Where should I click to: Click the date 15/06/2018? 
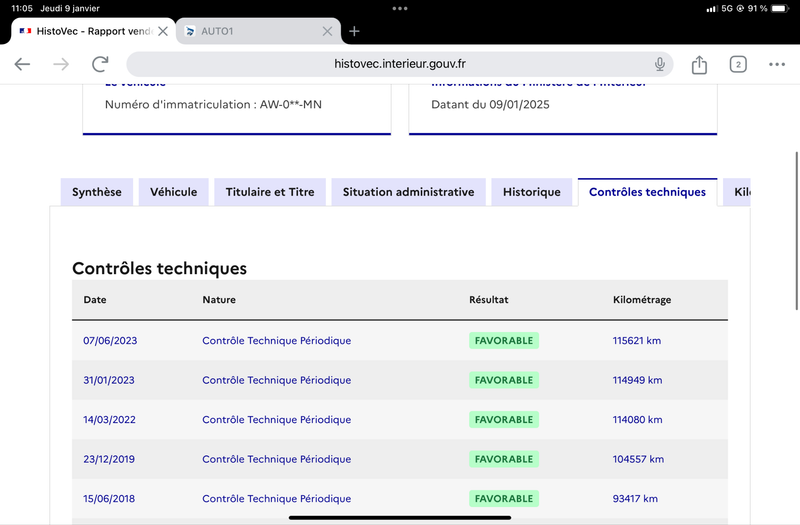coord(109,498)
